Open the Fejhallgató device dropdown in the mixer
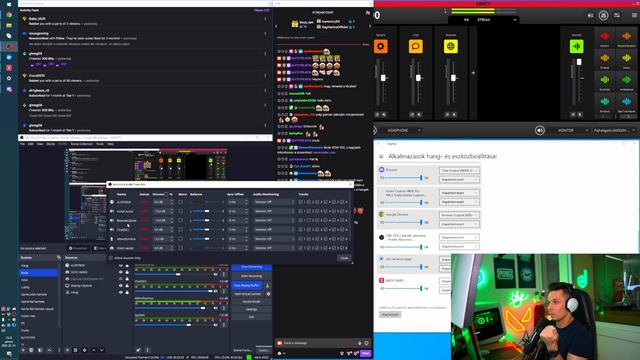Screen dimensions: 640x360 pyautogui.click(x=615, y=130)
